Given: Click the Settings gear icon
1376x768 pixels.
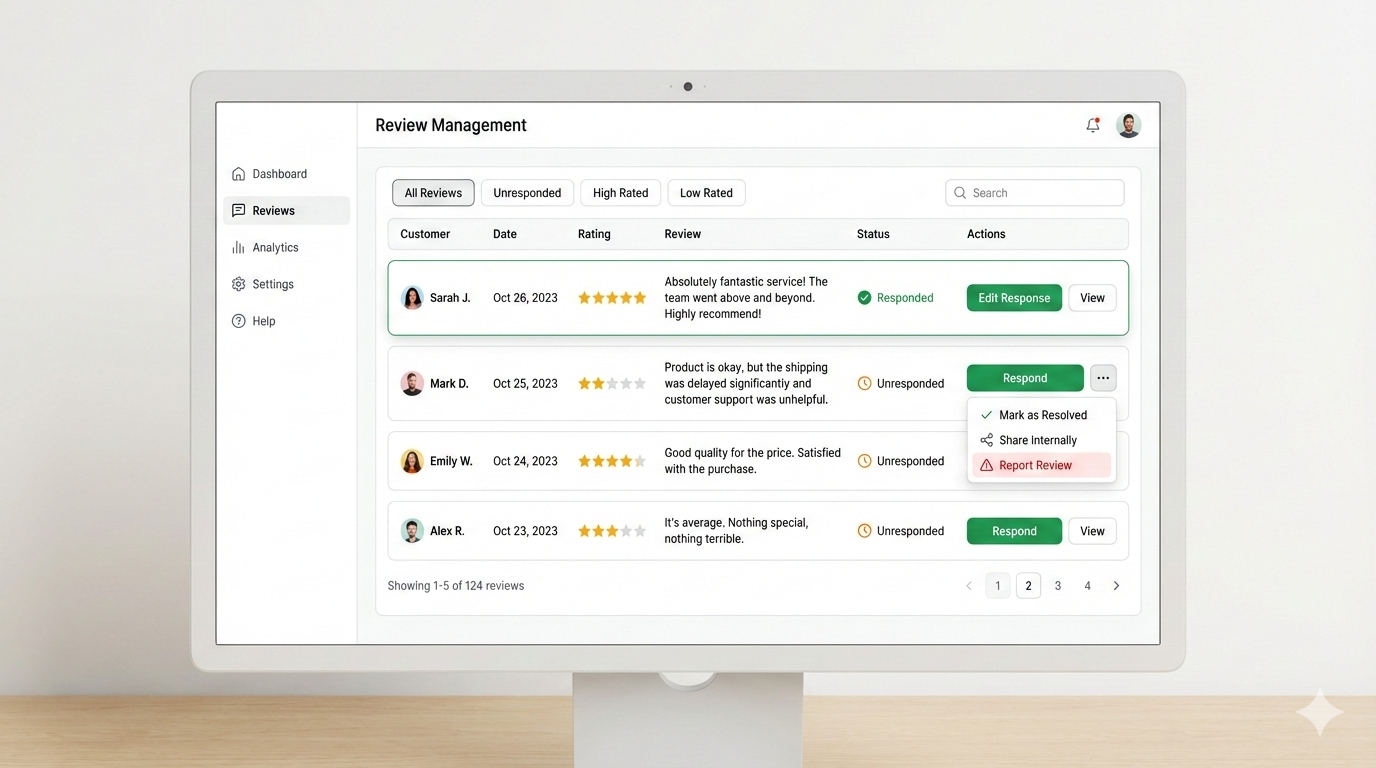Looking at the screenshot, I should point(238,284).
